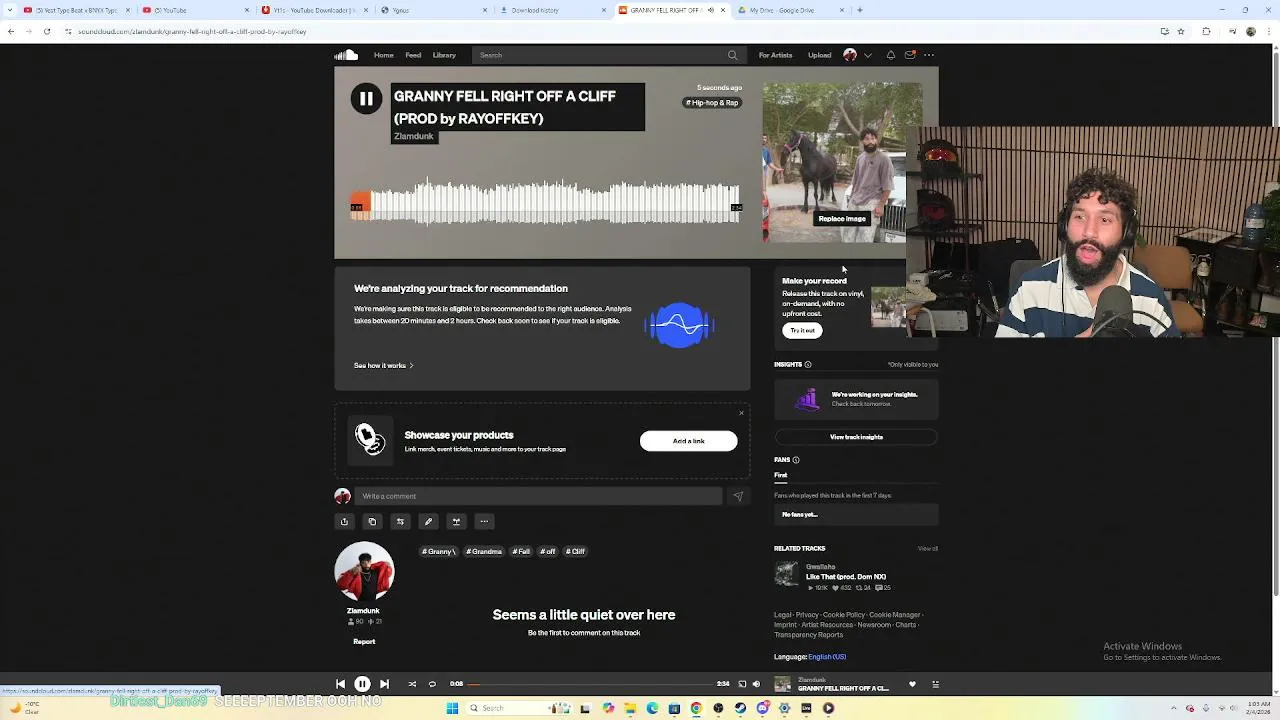Toggle shuffle in bottom player
Image resolution: width=1280 pixels, height=720 pixels.
[412, 684]
